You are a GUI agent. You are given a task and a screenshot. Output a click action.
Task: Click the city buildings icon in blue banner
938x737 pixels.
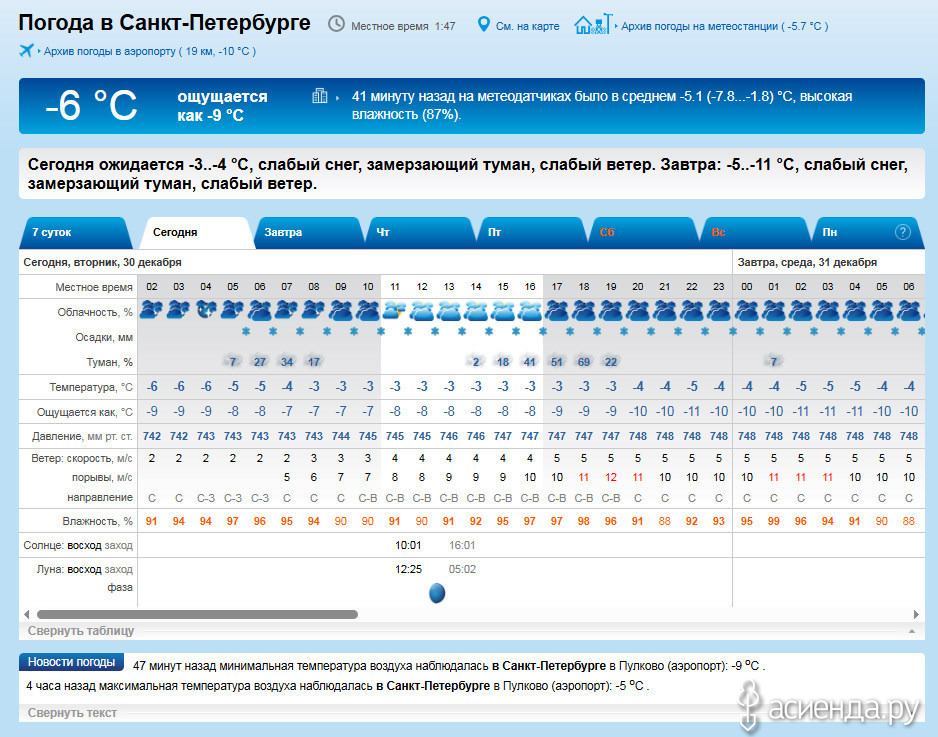click(x=320, y=97)
